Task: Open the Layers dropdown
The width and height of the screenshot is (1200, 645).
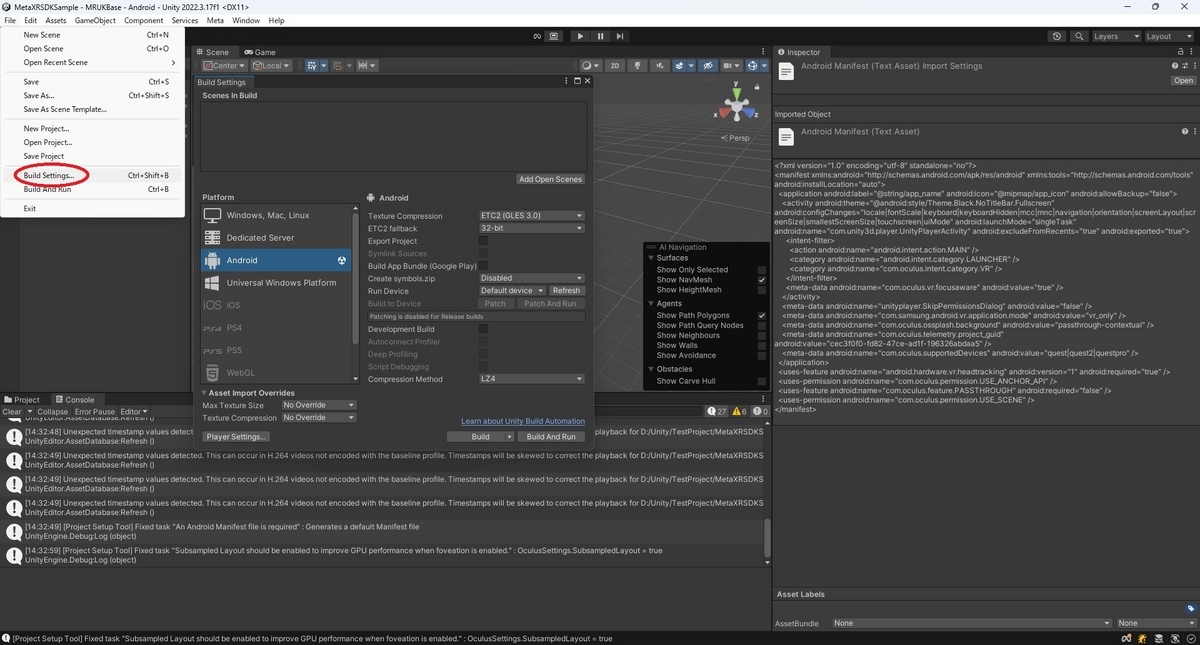Action: (1115, 36)
